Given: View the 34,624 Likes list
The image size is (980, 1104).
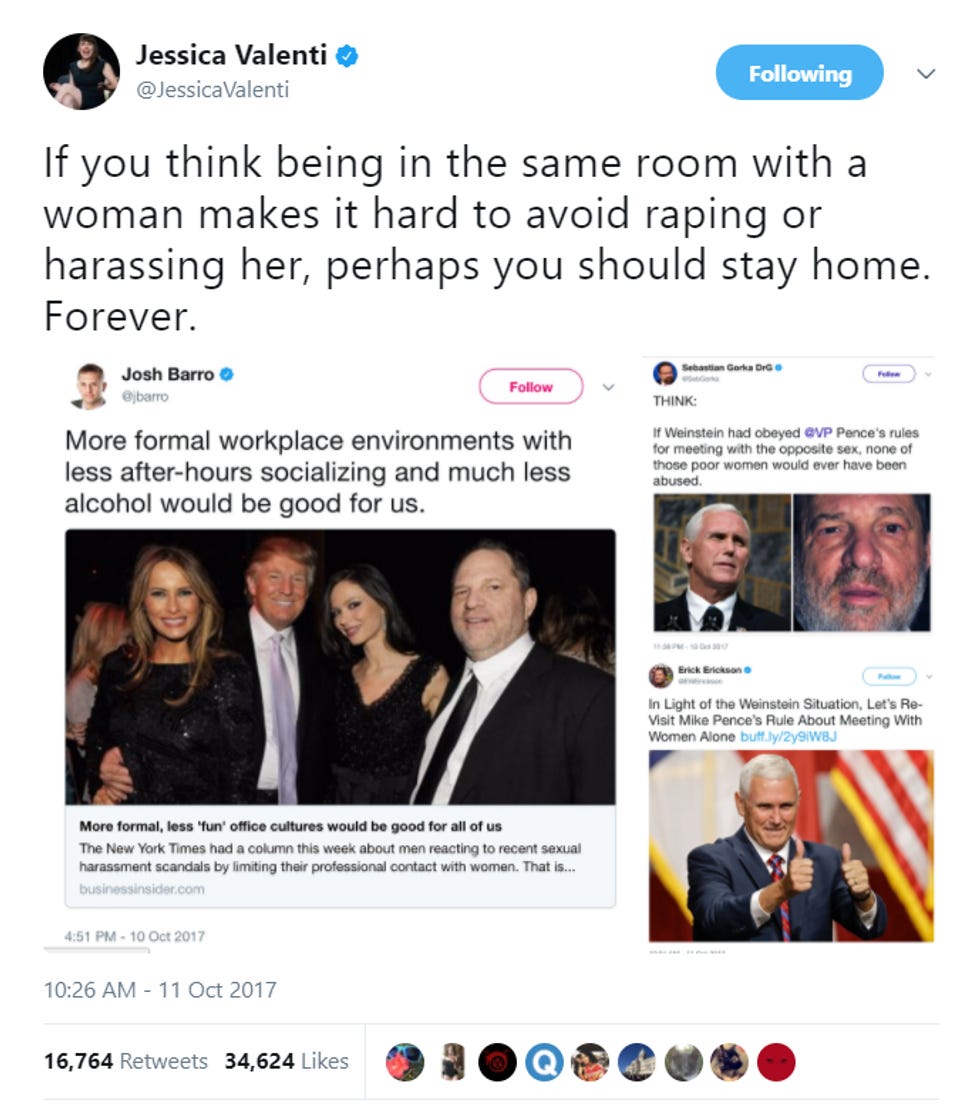Looking at the screenshot, I should [x=287, y=1061].
